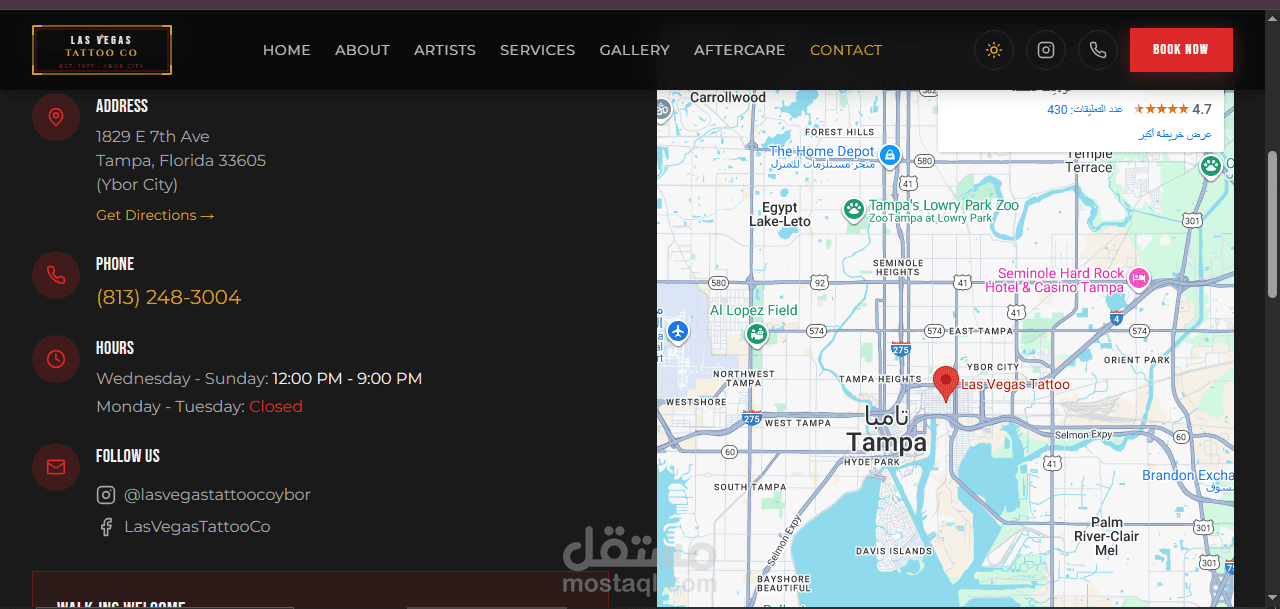Select Aftercare in the navigation

pyautogui.click(x=740, y=50)
